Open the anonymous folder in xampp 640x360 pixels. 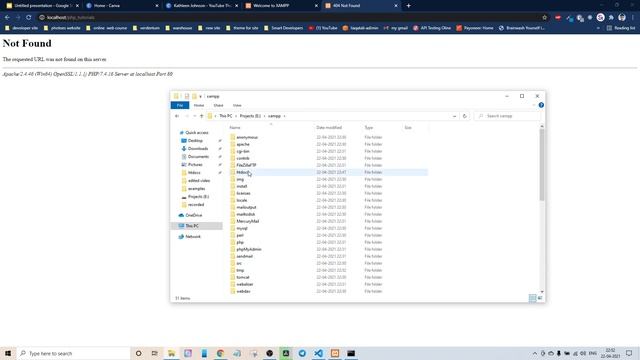pos(247,138)
